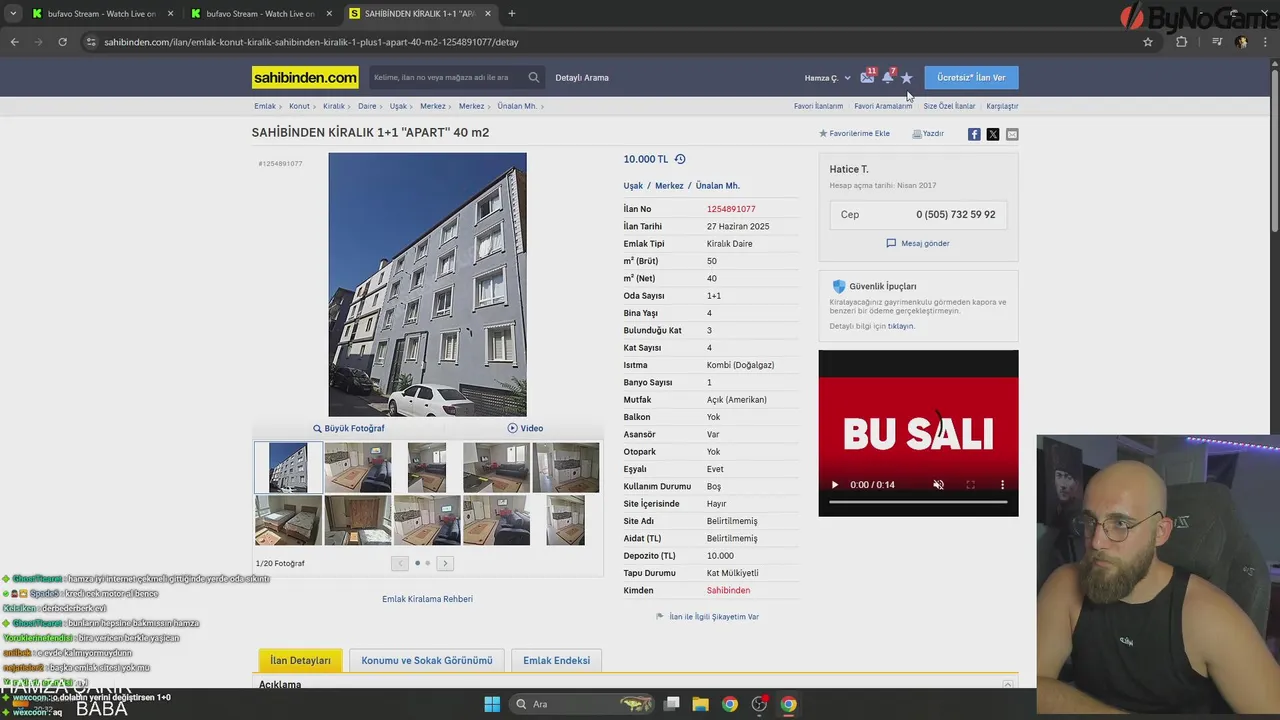This screenshot has height=720, width=1280.
Task: Unmute the video ad
Action: click(938, 485)
